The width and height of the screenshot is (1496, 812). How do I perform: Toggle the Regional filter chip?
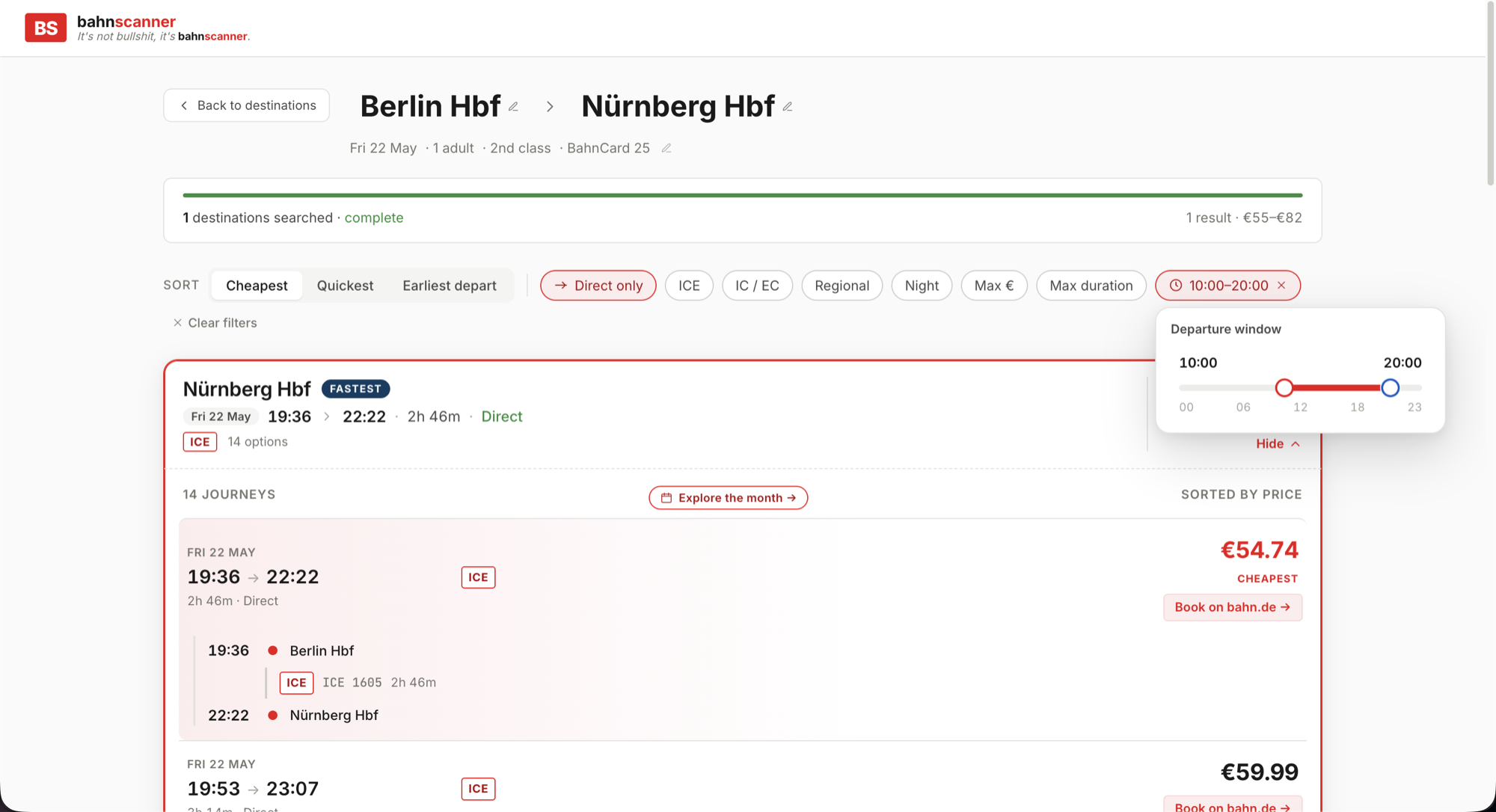point(841,286)
